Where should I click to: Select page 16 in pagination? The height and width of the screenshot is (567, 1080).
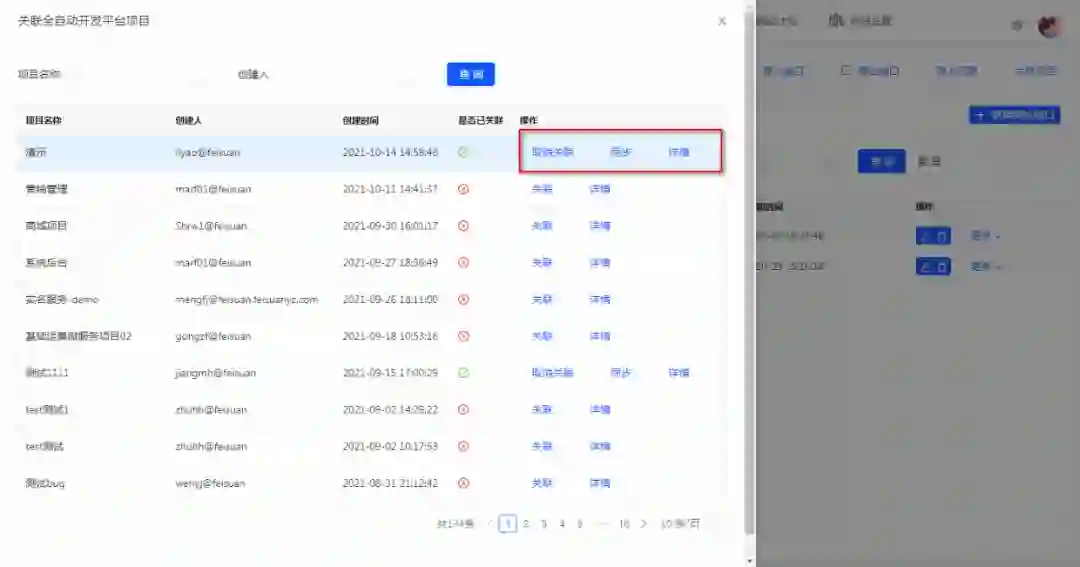(x=624, y=524)
